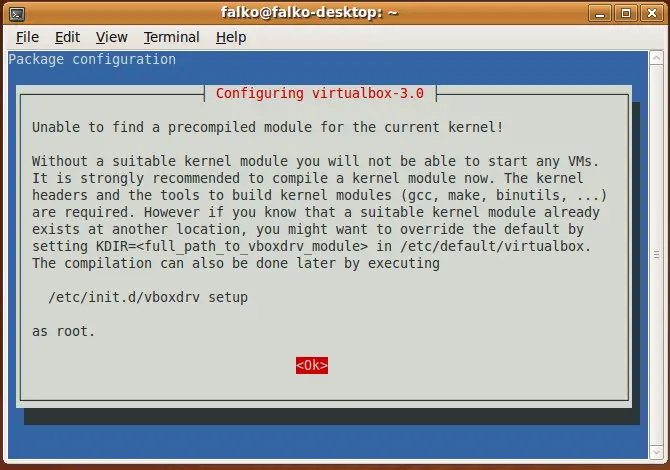Screen dimensions: 670x470
Task: Click the 'setting KDIR=<full_path_to_vboxdrv_module>' line
Action: pos(311,247)
